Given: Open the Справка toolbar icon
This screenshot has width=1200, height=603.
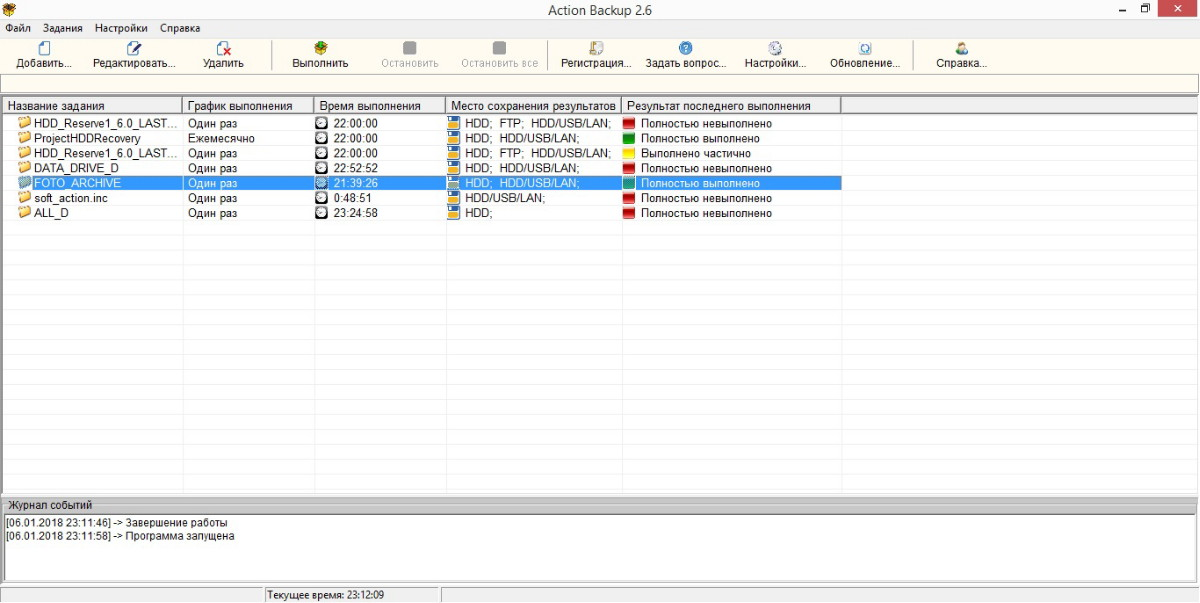Looking at the screenshot, I should coord(961,48).
